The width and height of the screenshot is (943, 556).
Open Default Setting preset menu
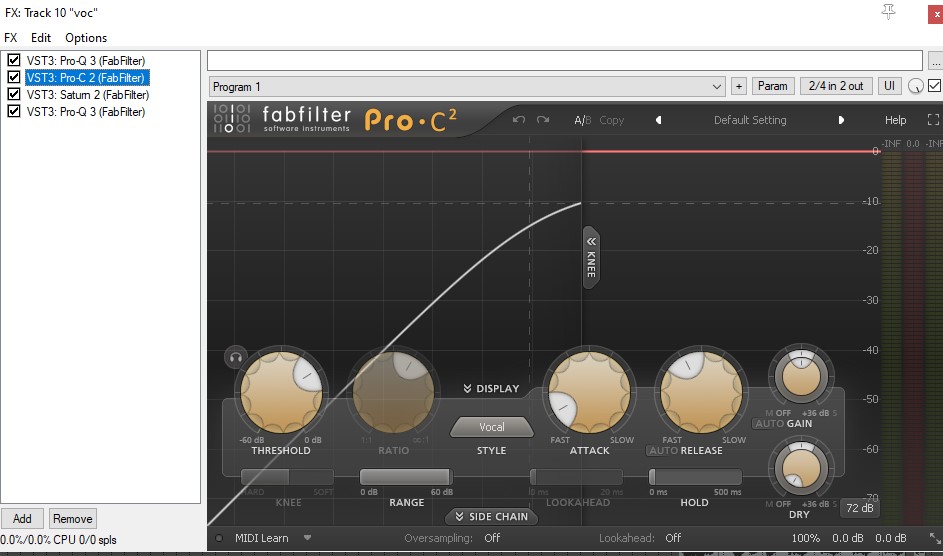coord(750,120)
